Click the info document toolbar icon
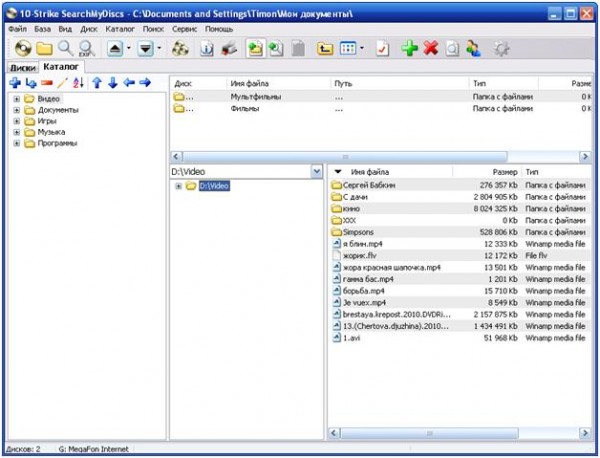Viewport: 600px width, 458px height. point(207,49)
